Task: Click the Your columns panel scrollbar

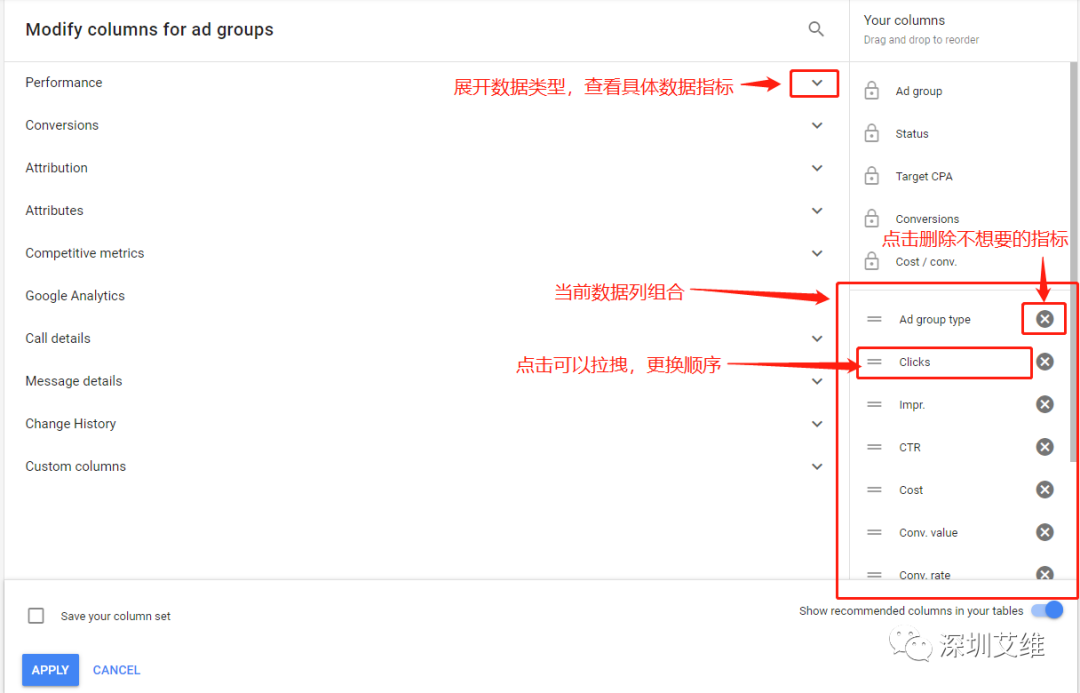Action: [1073, 262]
